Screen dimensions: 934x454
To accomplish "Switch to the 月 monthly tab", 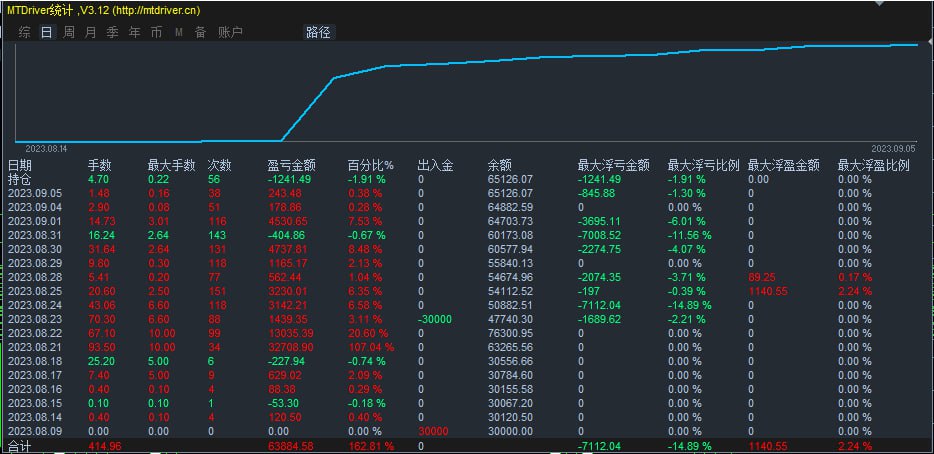I will tap(90, 32).
